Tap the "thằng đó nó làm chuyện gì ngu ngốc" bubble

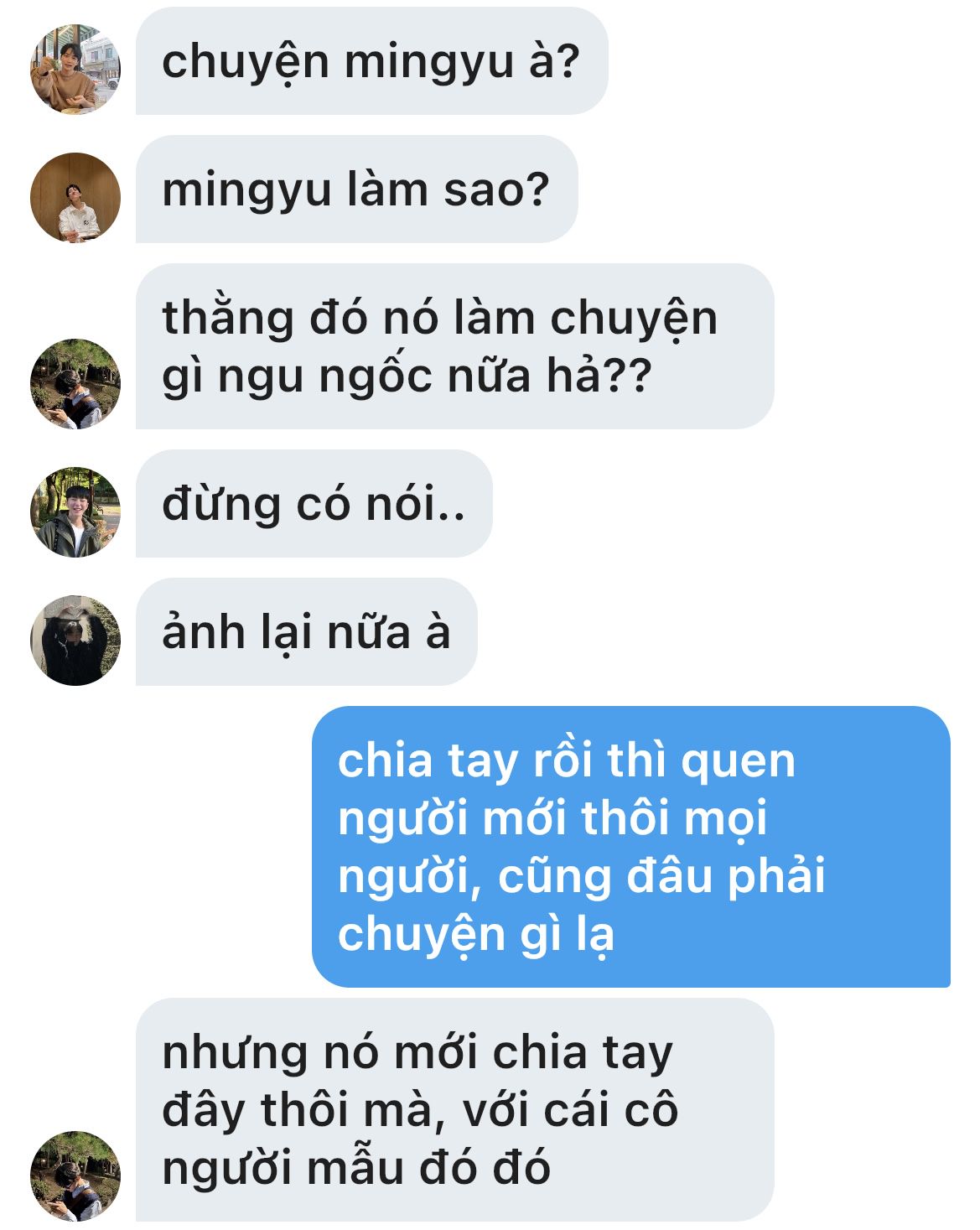point(454,346)
